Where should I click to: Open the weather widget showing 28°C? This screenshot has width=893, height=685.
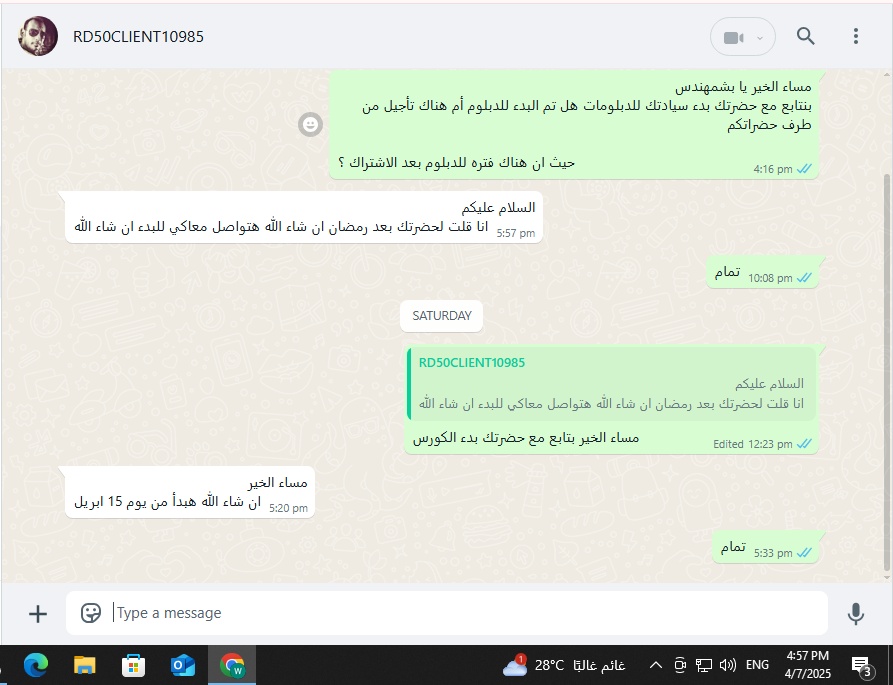tap(564, 665)
